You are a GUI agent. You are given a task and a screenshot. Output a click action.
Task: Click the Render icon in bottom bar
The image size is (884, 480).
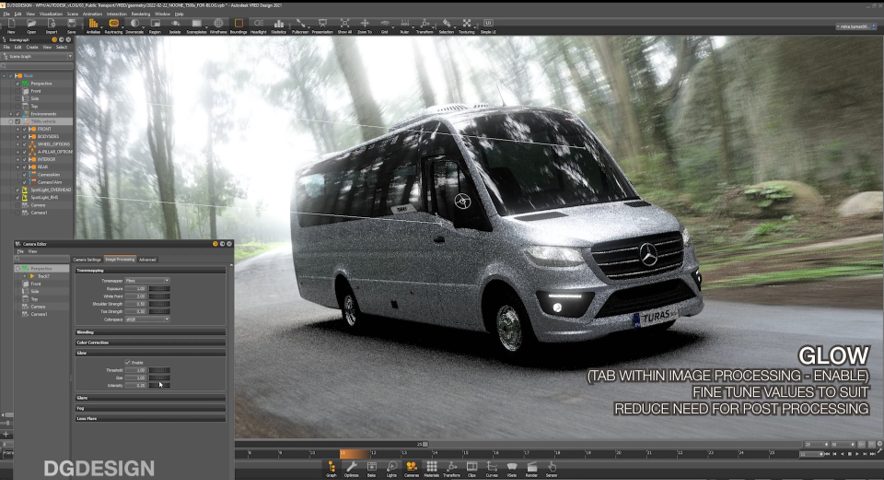pos(531,468)
